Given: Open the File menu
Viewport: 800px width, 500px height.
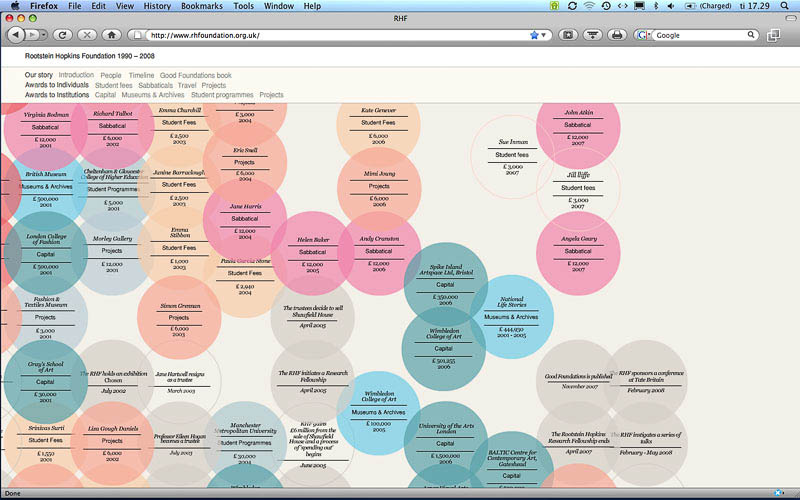Looking at the screenshot, I should click(74, 6).
